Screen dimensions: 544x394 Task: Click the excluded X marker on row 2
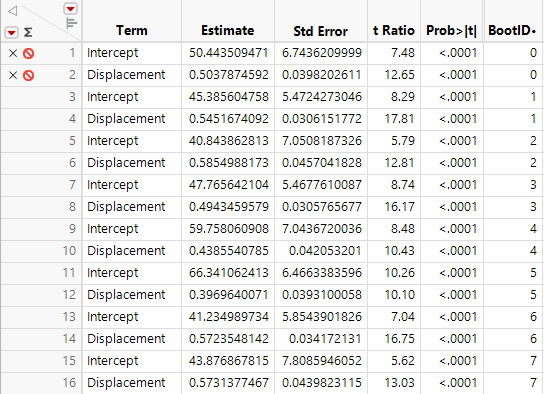(13, 75)
